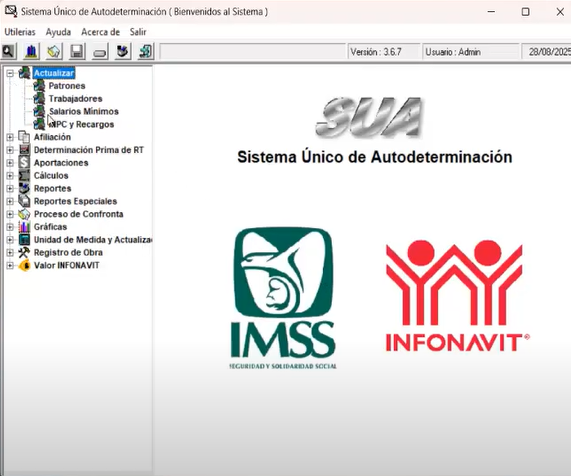Screen dimensions: 571x476
Task: Select the Determinación Prima de RT label
Action: 88,150
